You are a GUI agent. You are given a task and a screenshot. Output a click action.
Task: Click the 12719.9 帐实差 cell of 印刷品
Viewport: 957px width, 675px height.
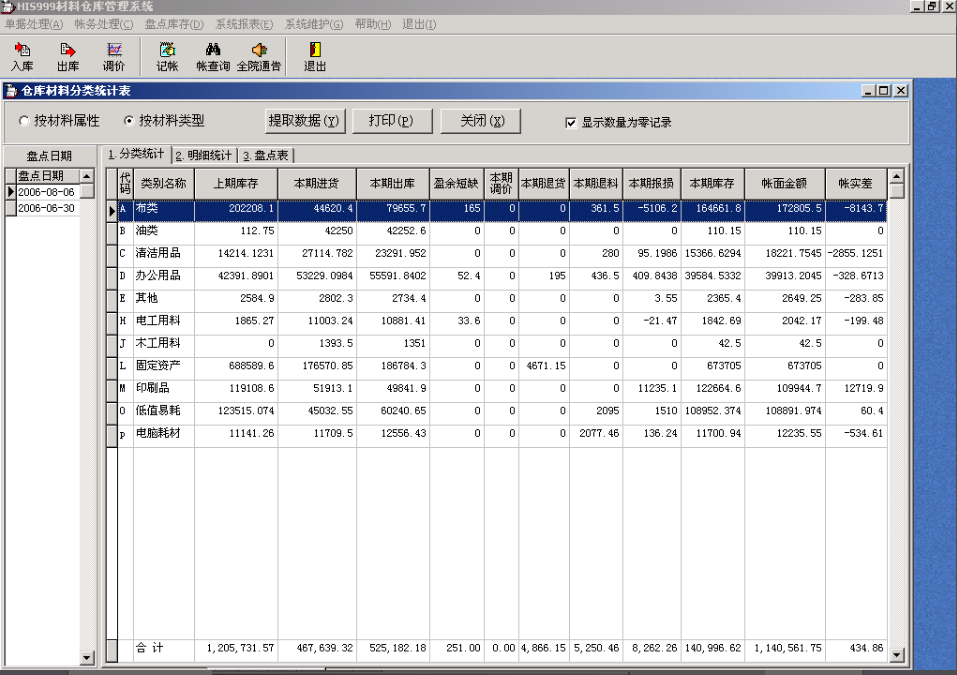coord(856,389)
